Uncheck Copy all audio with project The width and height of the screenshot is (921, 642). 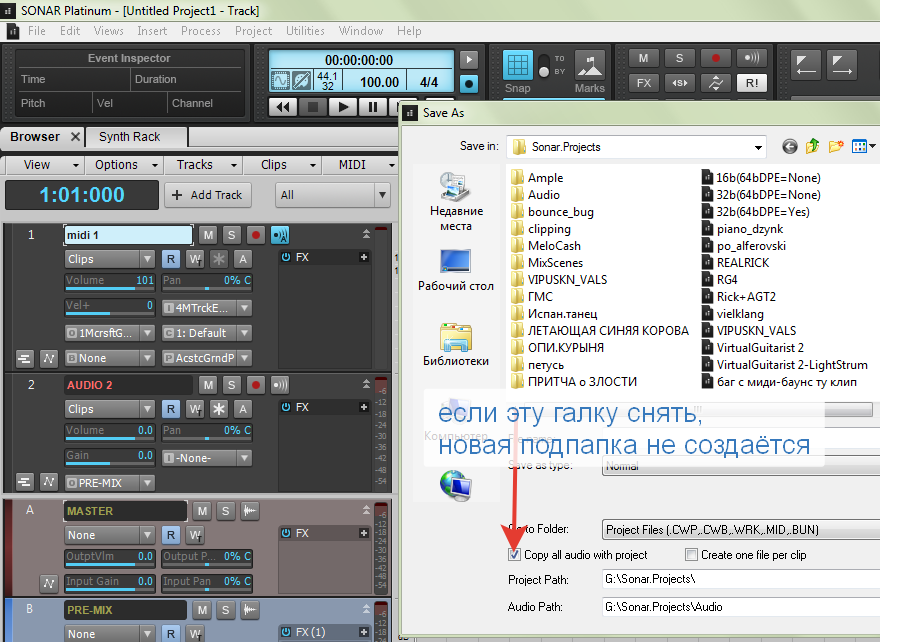(x=514, y=554)
